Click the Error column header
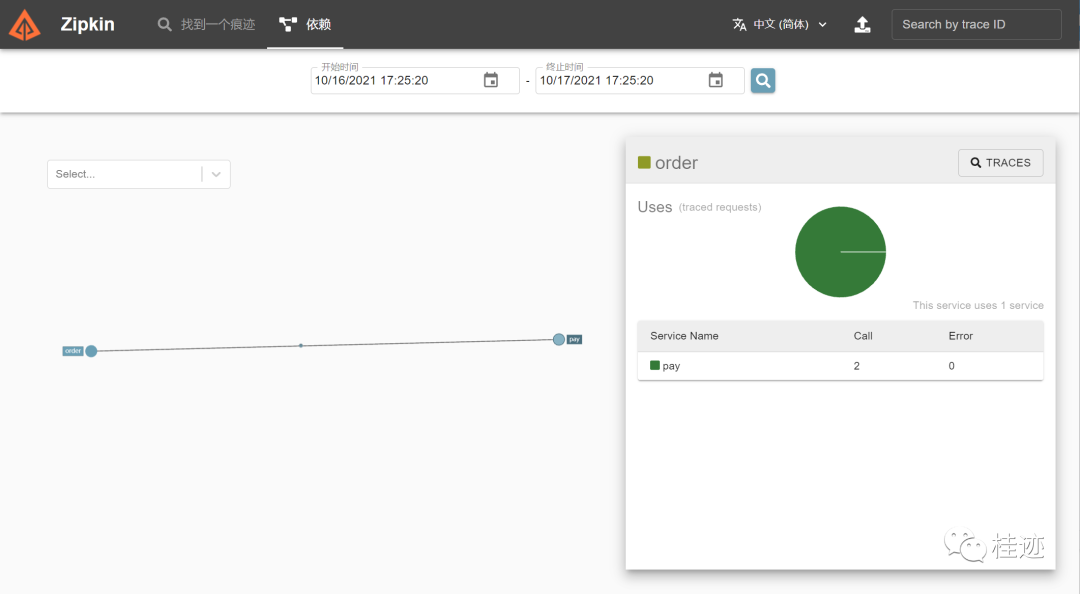The width and height of the screenshot is (1080, 594). (x=960, y=336)
